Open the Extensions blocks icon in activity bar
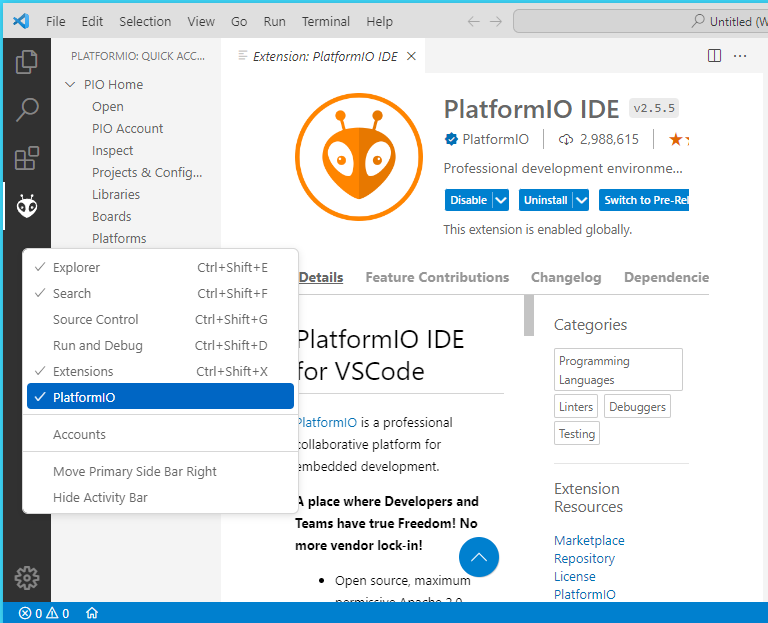 [26, 158]
